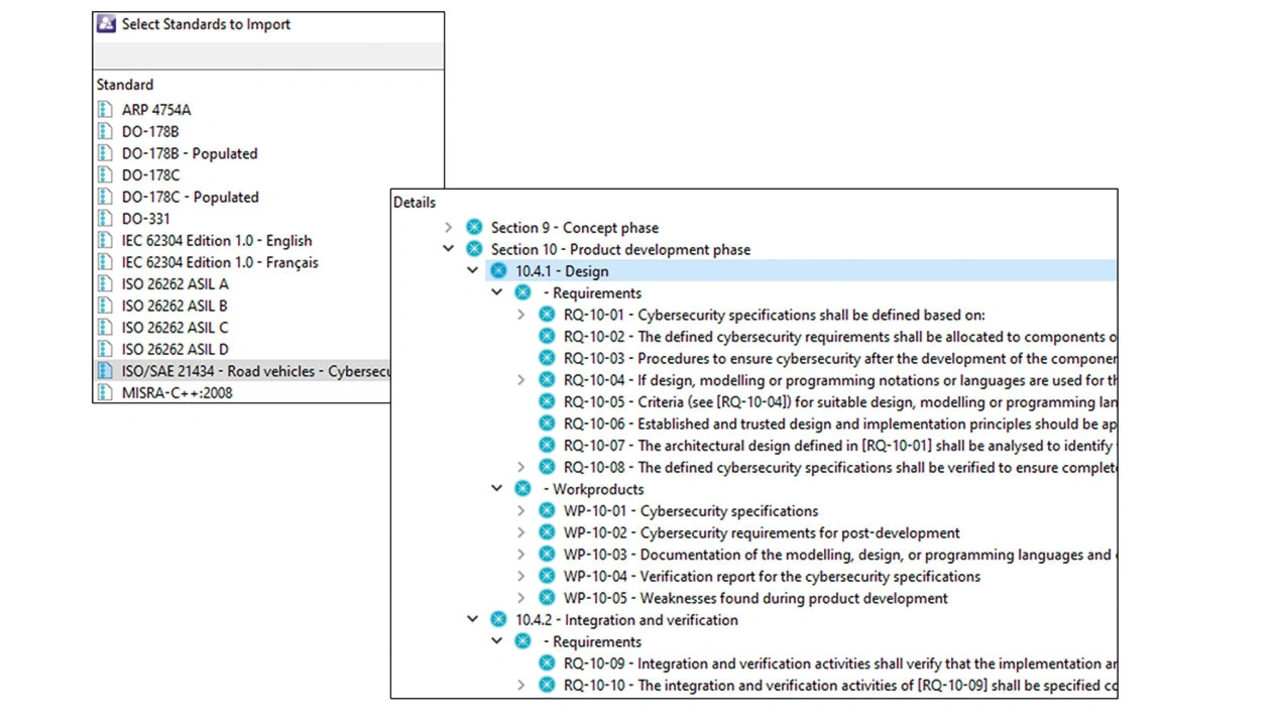Click the document icon beside ARP 4754A
The width and height of the screenshot is (1280, 726).
tap(105, 110)
